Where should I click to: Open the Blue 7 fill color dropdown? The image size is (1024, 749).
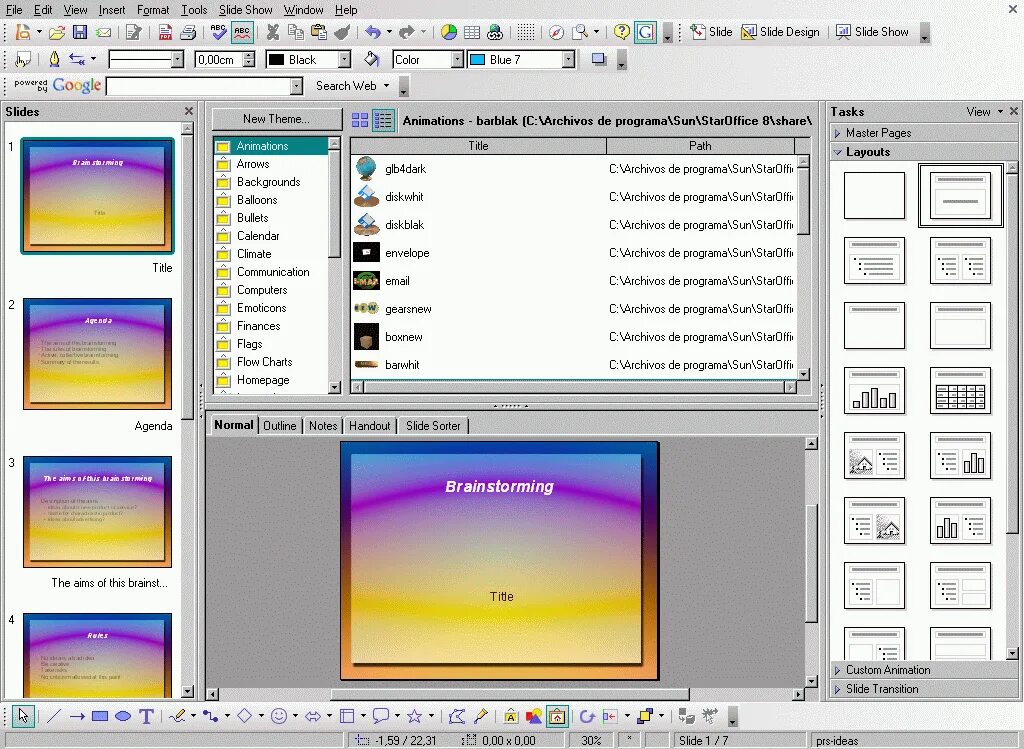pos(568,59)
